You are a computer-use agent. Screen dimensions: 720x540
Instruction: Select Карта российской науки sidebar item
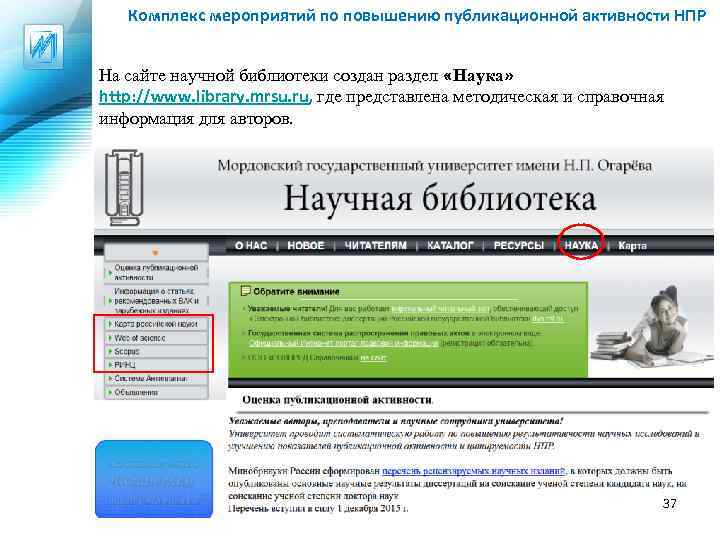pyautogui.click(x=156, y=324)
